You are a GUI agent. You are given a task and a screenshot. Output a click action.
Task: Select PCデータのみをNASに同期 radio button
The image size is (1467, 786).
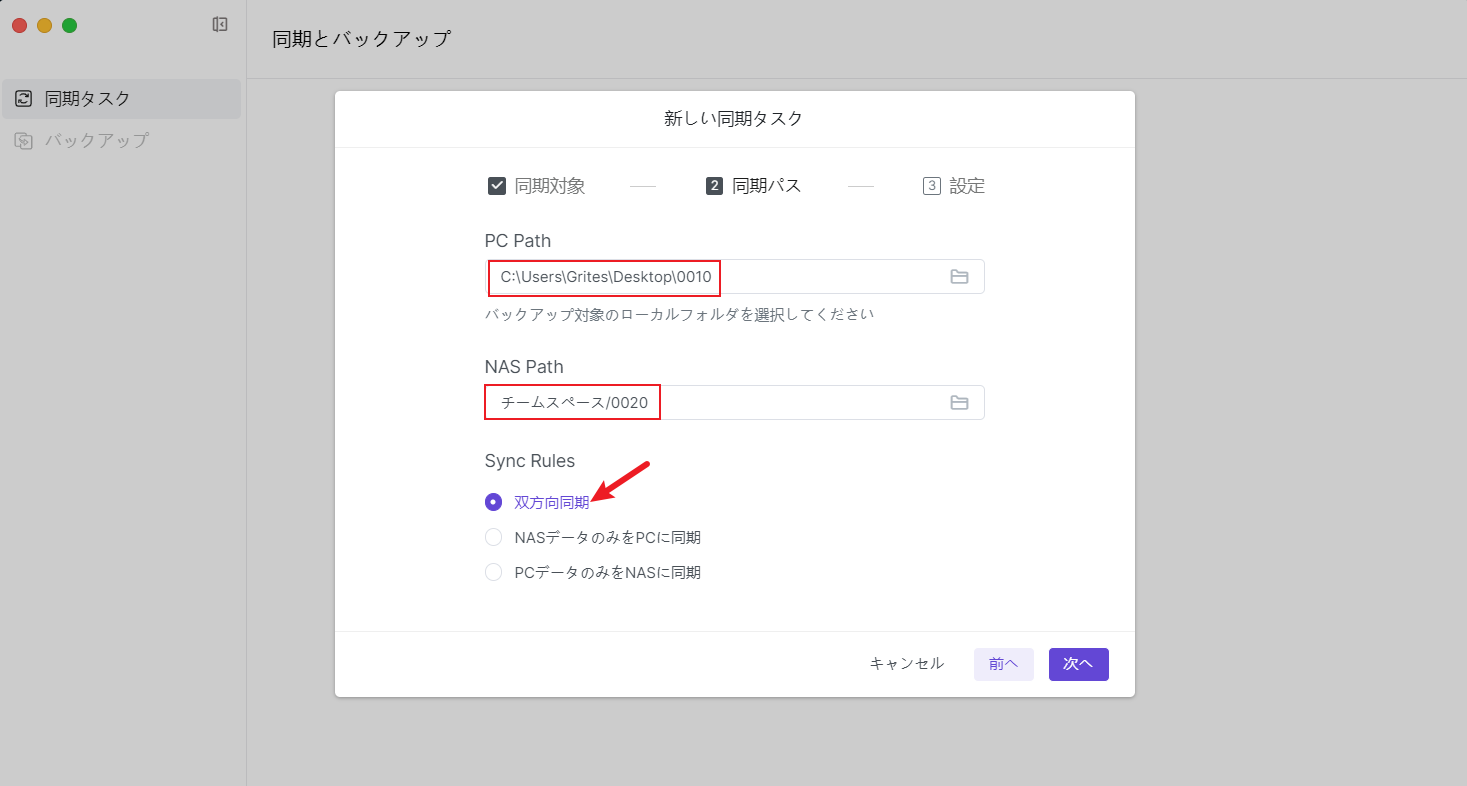tap(493, 573)
